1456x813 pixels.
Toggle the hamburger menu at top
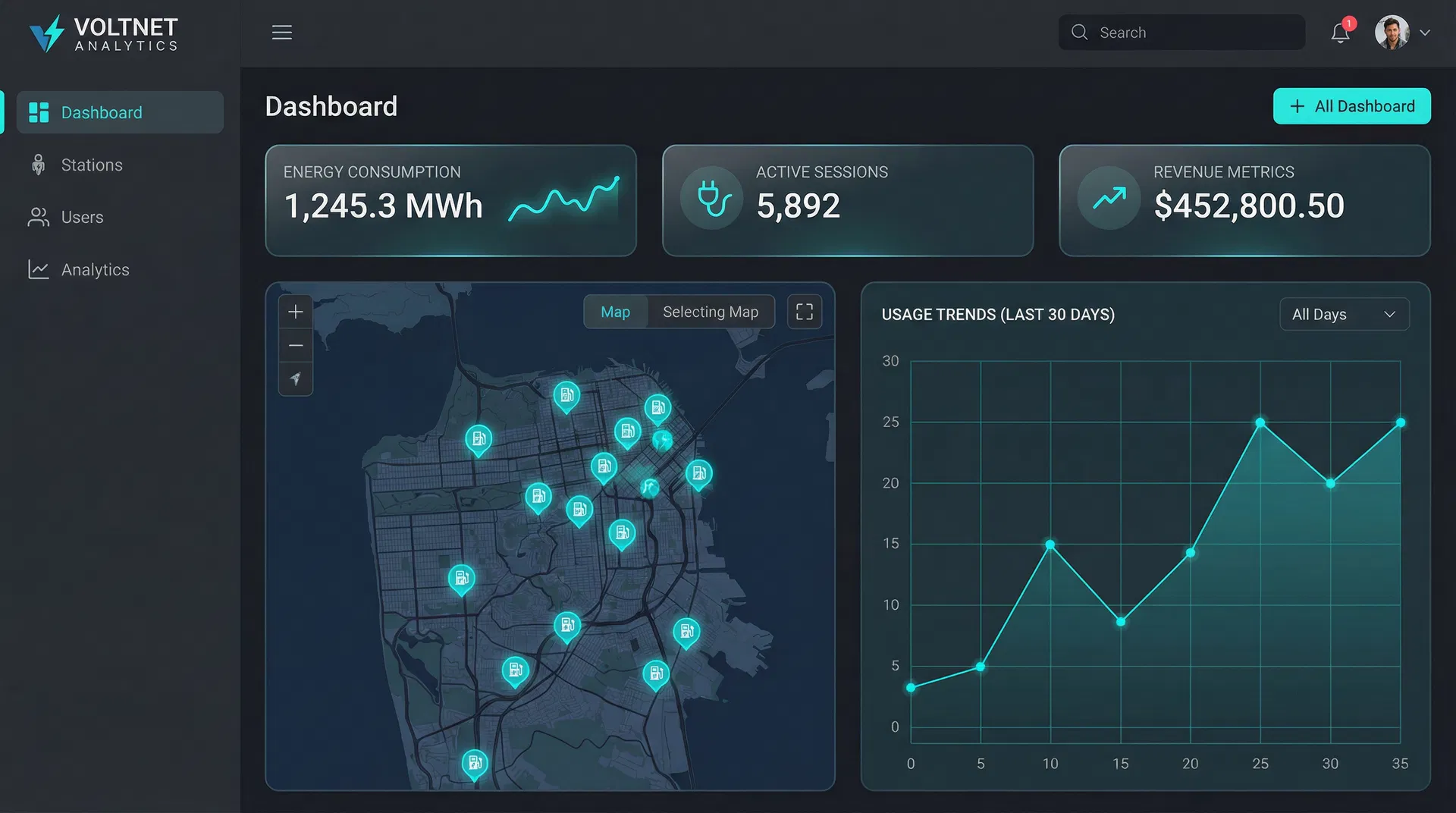coord(281,32)
